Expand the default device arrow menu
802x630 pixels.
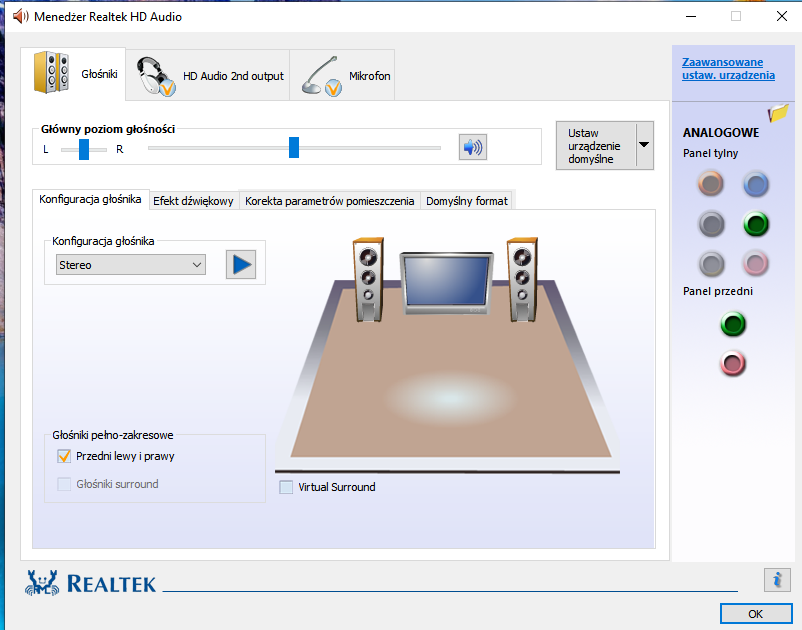pos(644,145)
